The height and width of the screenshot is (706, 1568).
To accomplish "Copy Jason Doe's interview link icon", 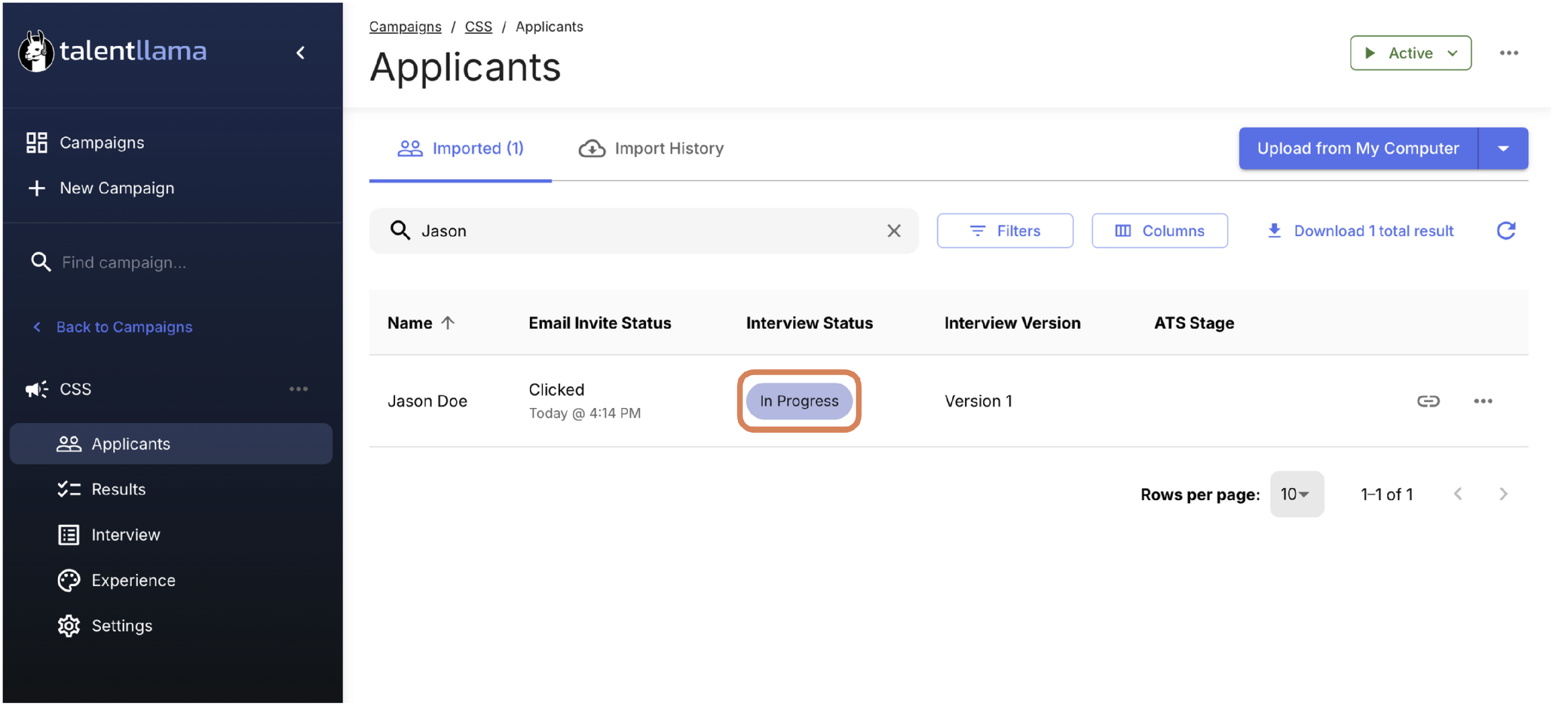I will tap(1427, 400).
